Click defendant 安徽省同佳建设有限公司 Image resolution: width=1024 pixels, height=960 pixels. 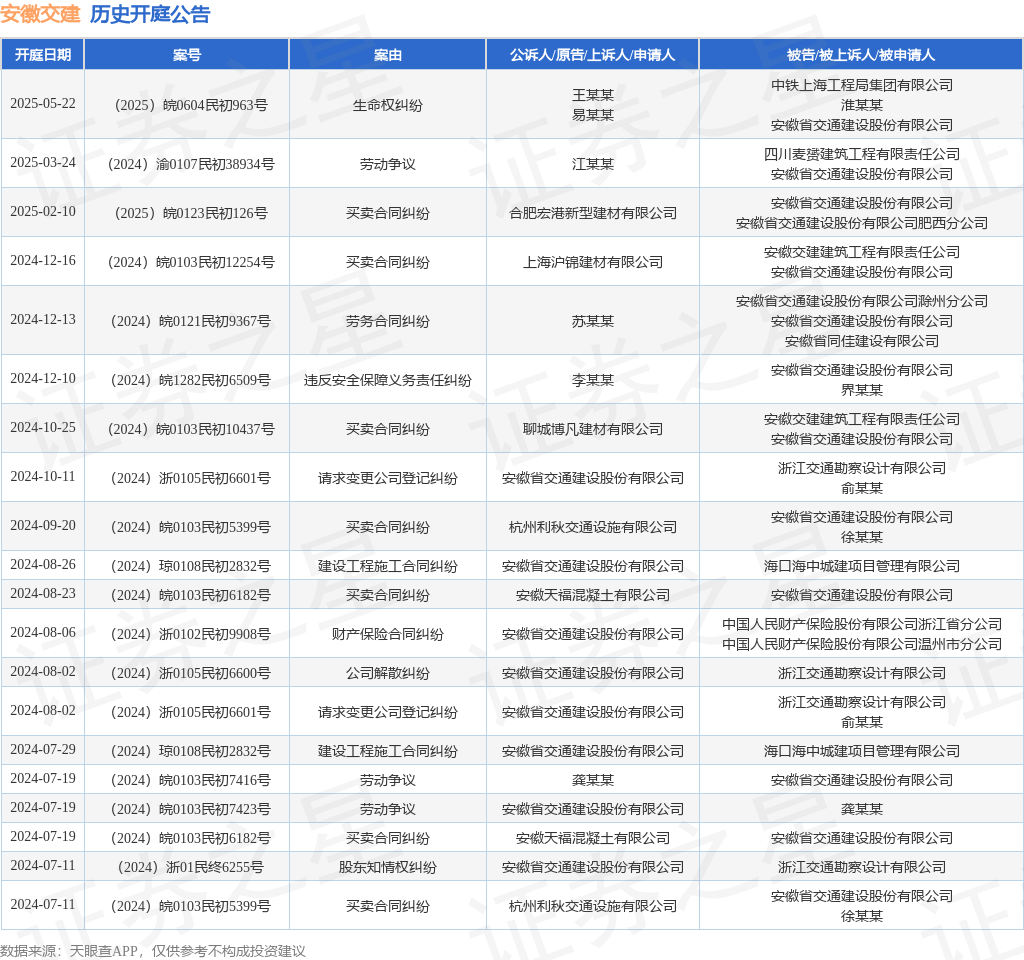point(861,341)
